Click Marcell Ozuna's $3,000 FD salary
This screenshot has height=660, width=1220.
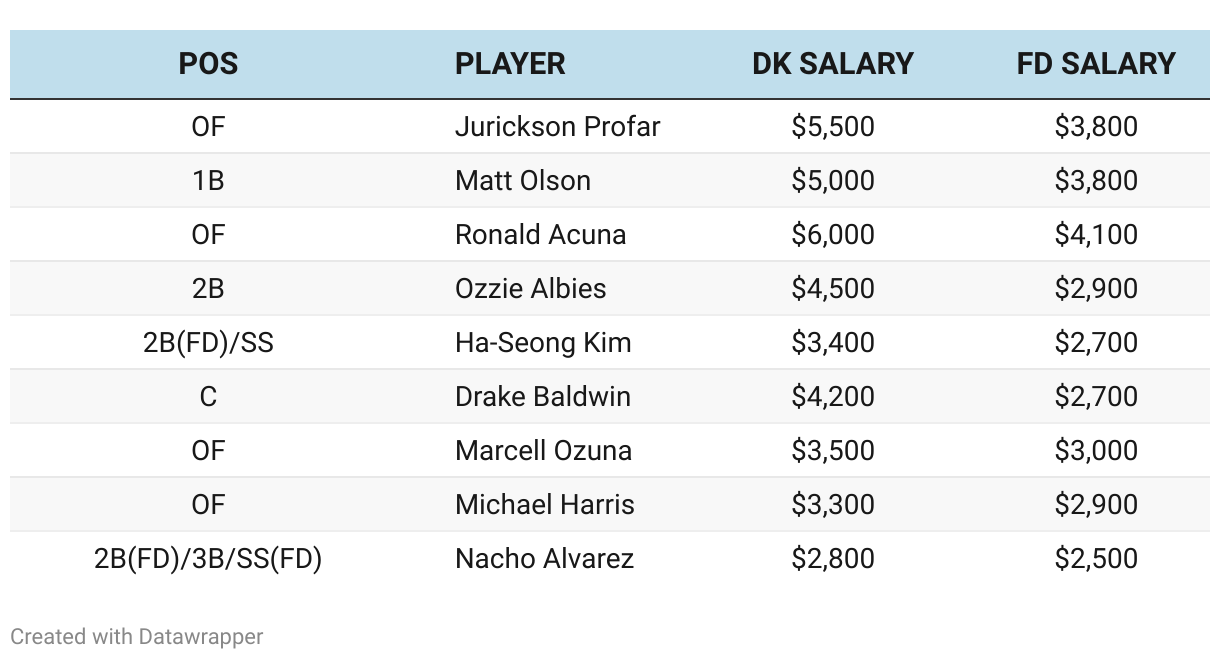tap(1096, 451)
